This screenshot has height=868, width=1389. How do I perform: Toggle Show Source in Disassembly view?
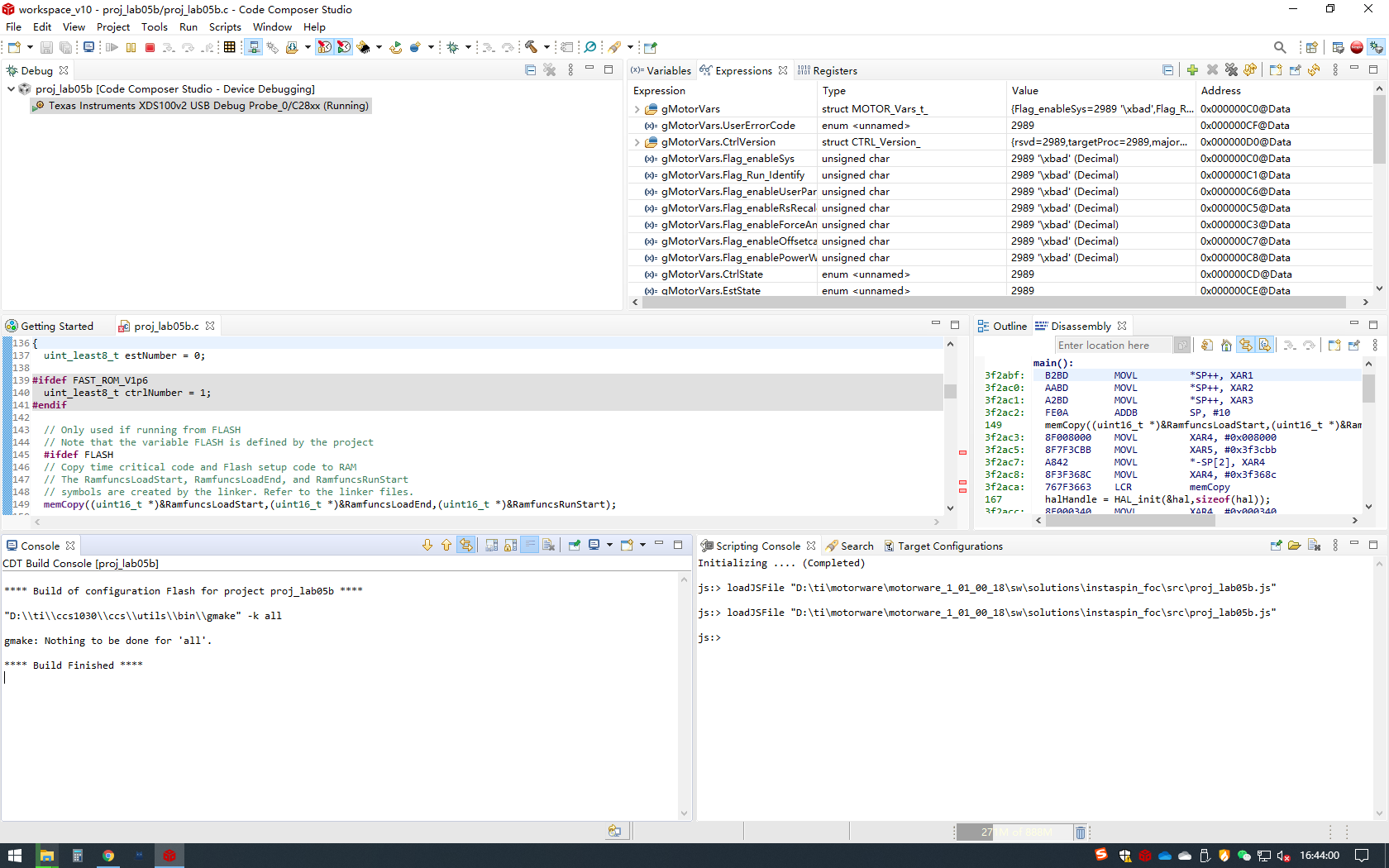[x=1264, y=346]
